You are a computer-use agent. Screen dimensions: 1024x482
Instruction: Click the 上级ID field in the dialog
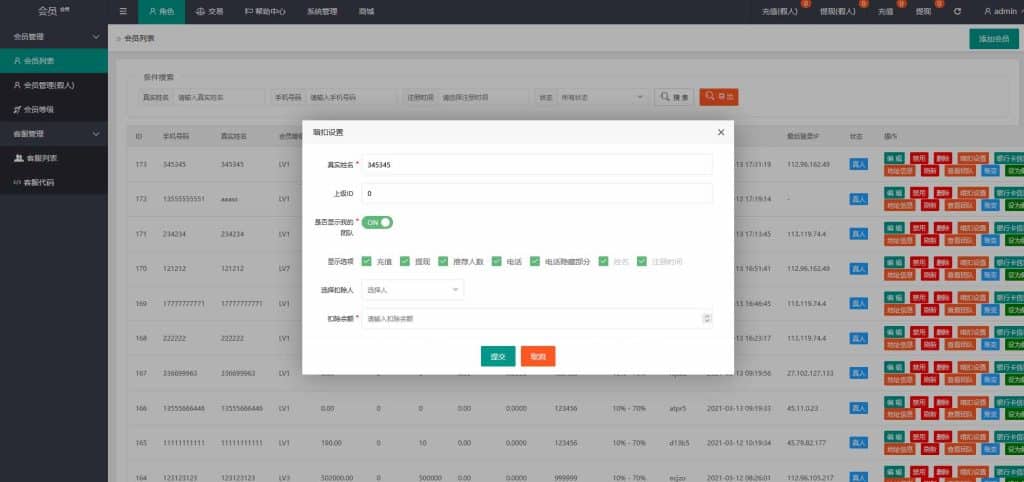pyautogui.click(x=537, y=193)
